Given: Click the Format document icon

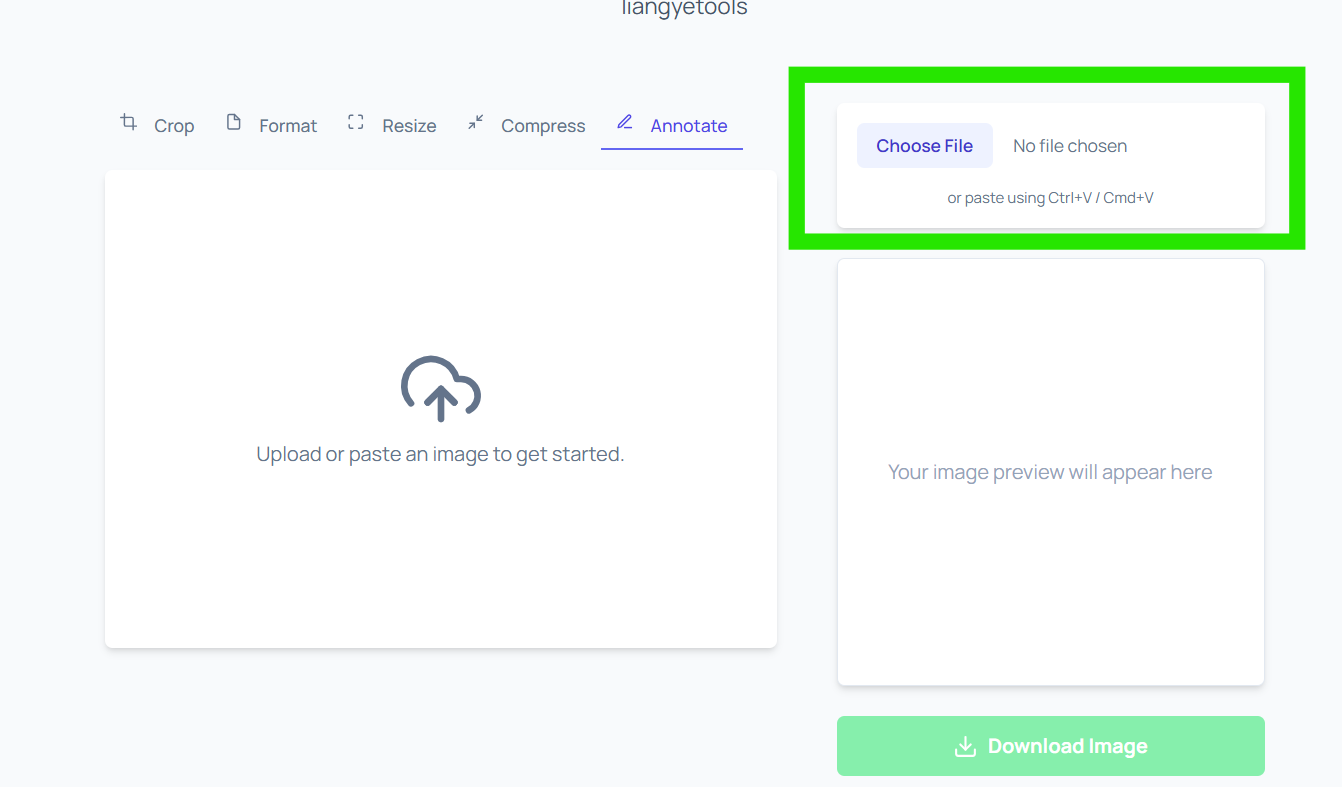Looking at the screenshot, I should click(234, 121).
